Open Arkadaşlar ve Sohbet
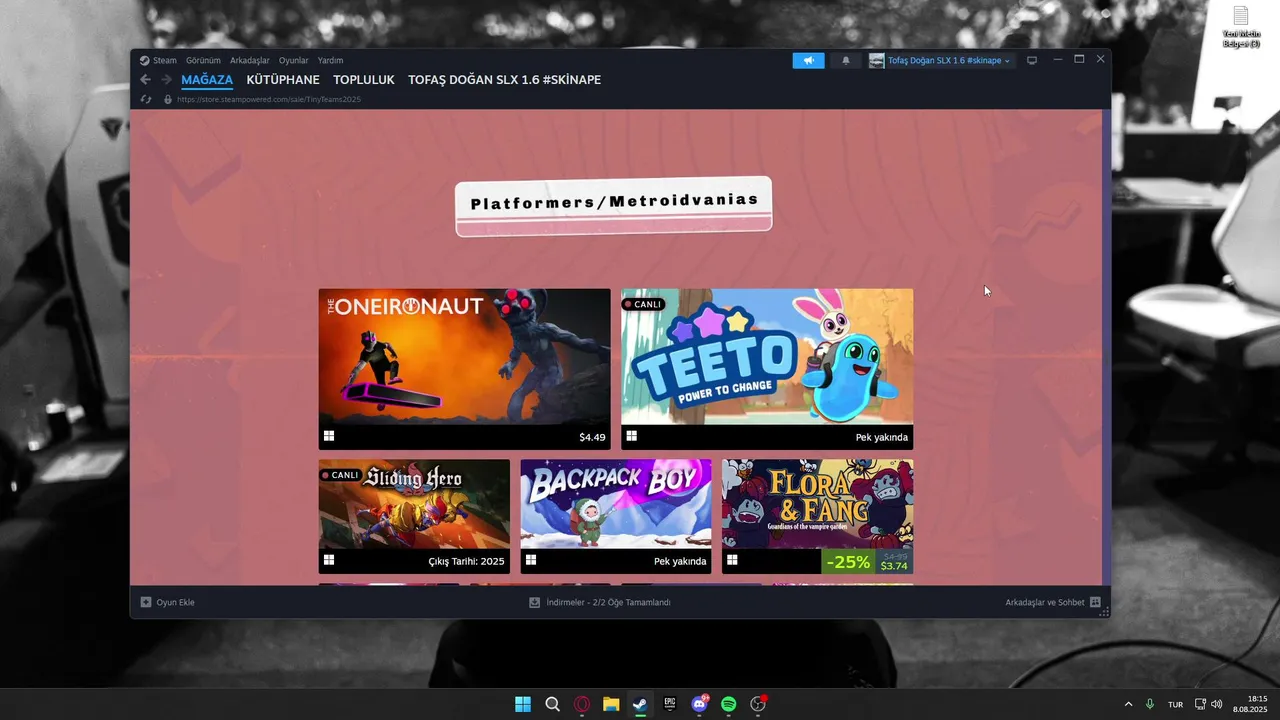This screenshot has height=720, width=1280. point(1053,602)
